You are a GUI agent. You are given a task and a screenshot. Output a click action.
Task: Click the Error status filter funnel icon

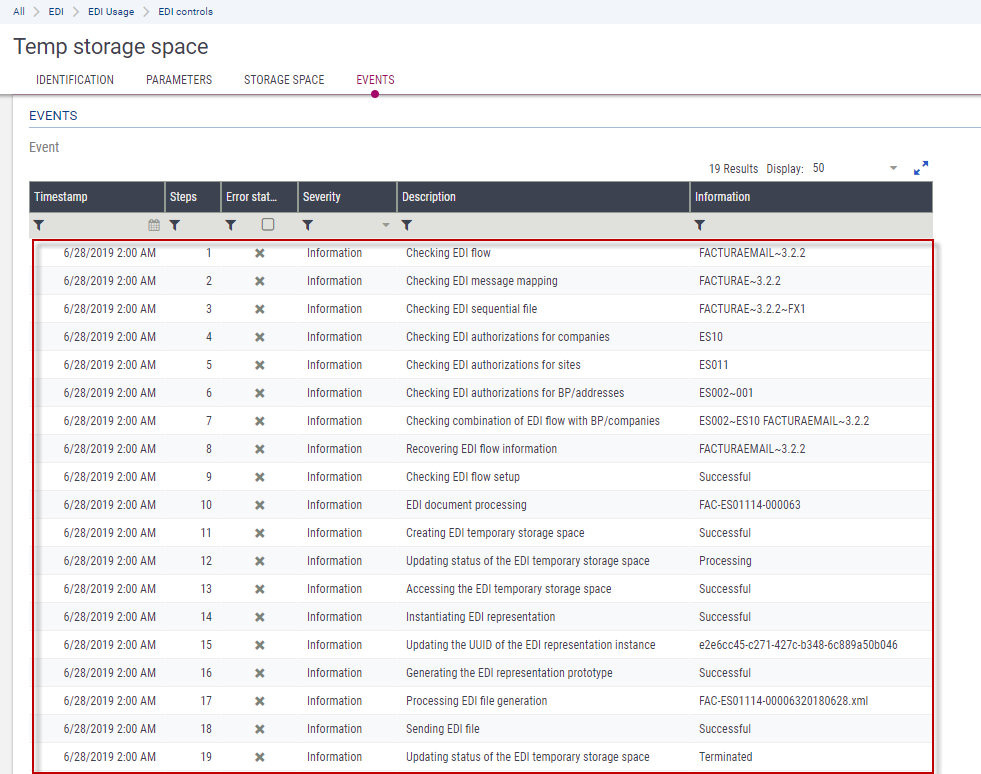231,225
